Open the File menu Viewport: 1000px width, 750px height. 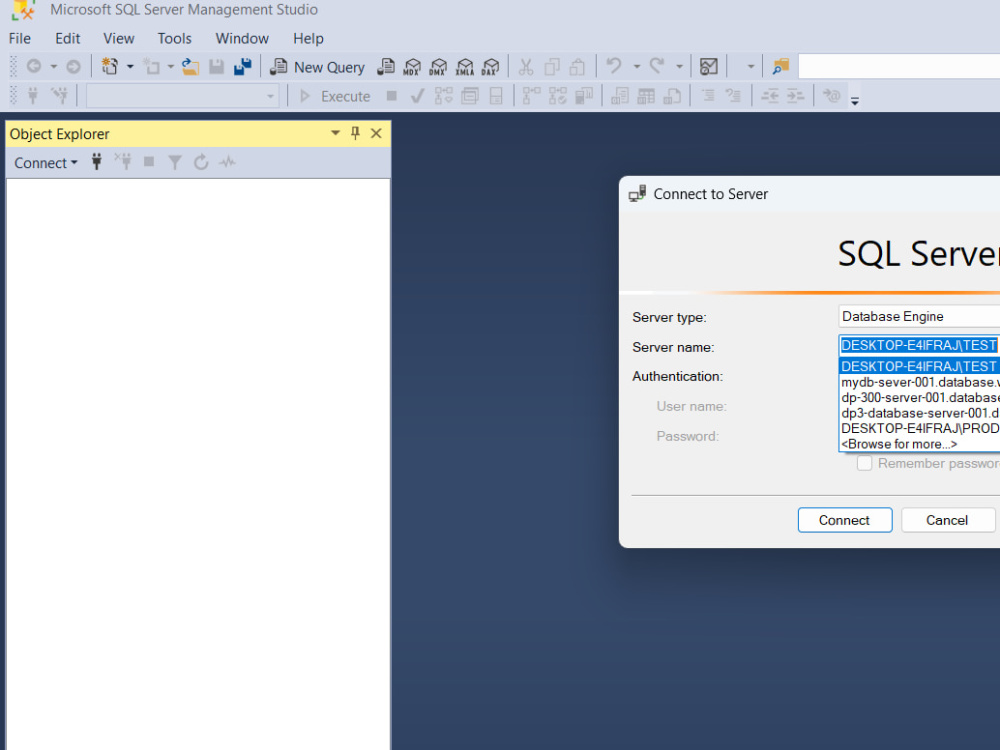coord(20,38)
